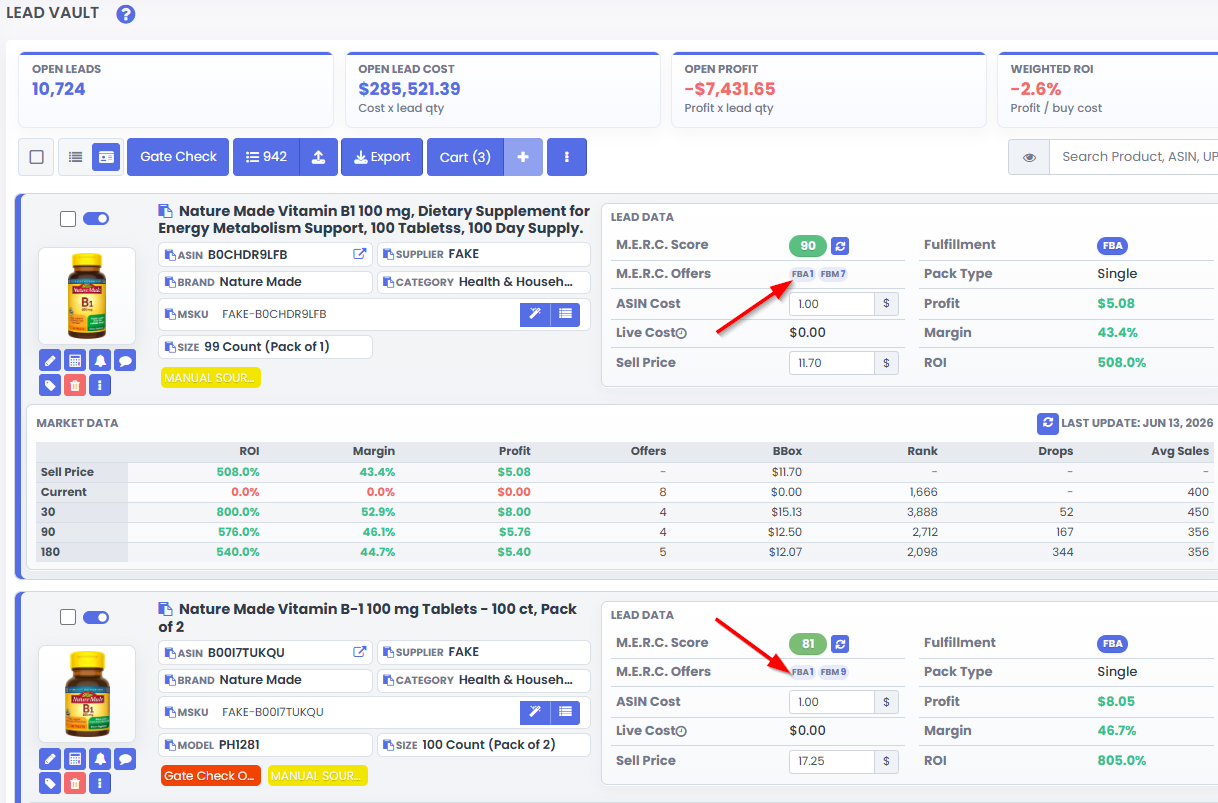Screen dimensions: 1218x803
Task: Switch to the card view icon
Action: click(x=107, y=157)
